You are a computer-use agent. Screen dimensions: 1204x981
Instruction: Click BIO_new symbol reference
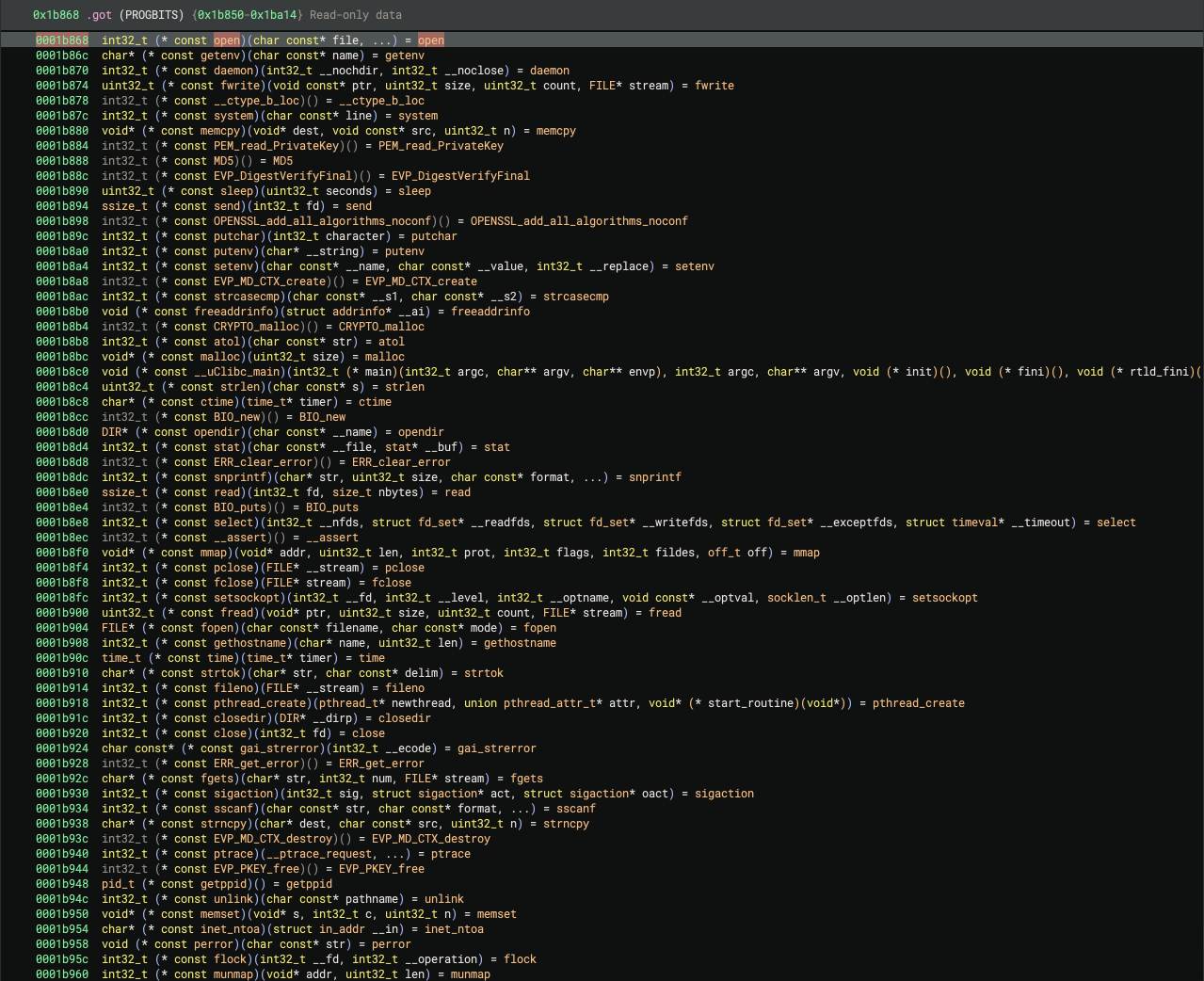(x=322, y=417)
